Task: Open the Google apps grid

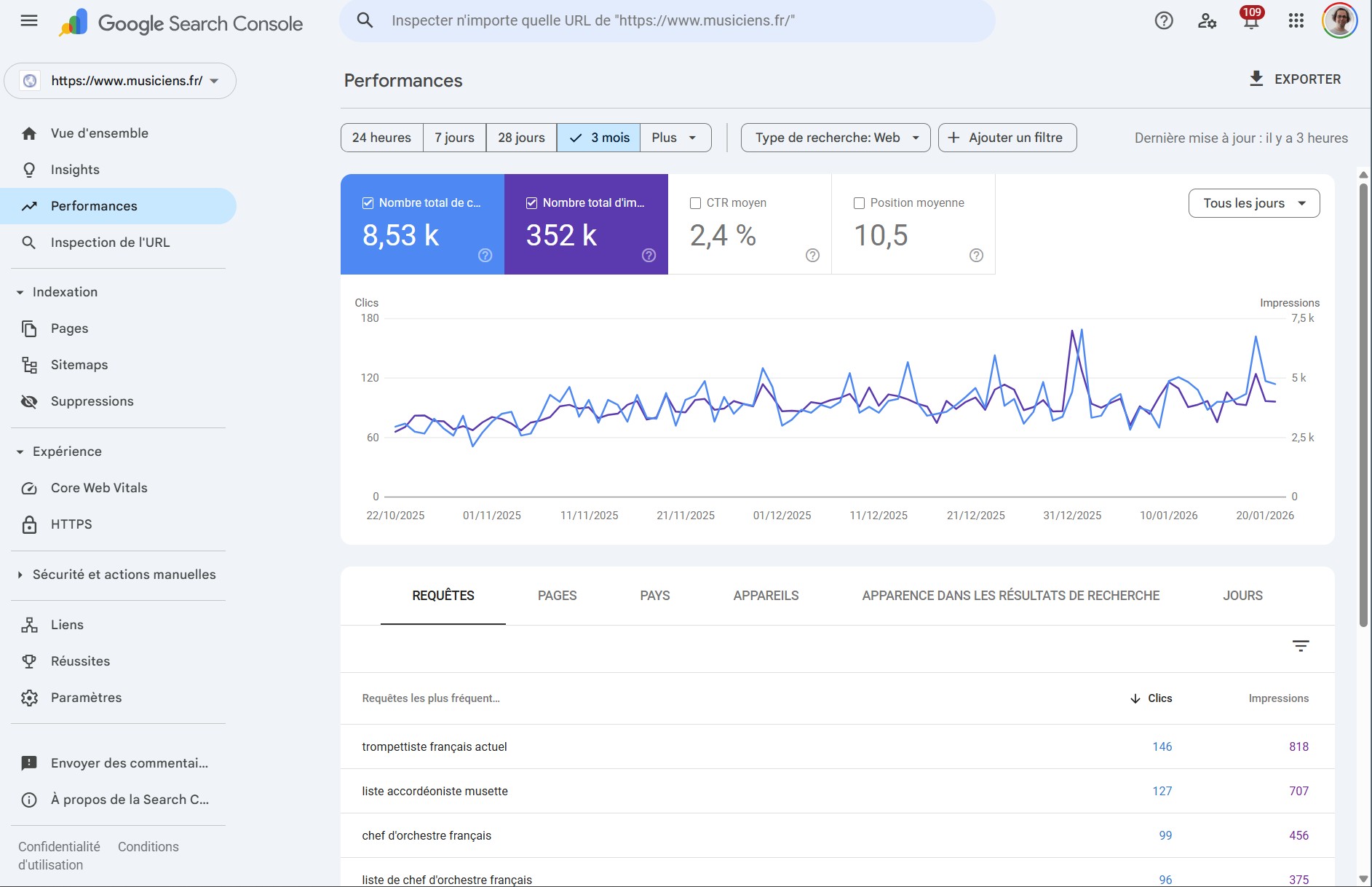Action: pos(1296,21)
